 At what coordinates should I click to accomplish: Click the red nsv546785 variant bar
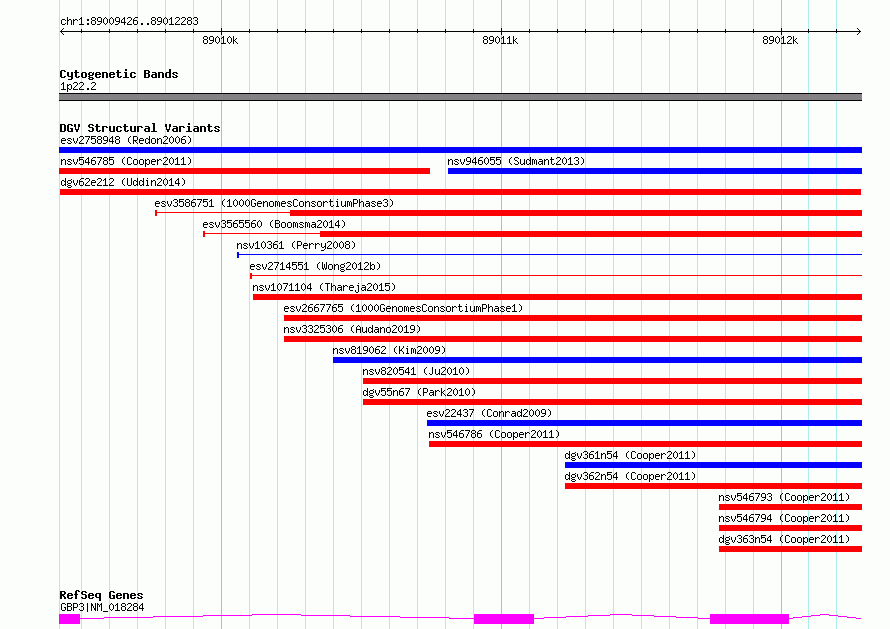coord(245,171)
